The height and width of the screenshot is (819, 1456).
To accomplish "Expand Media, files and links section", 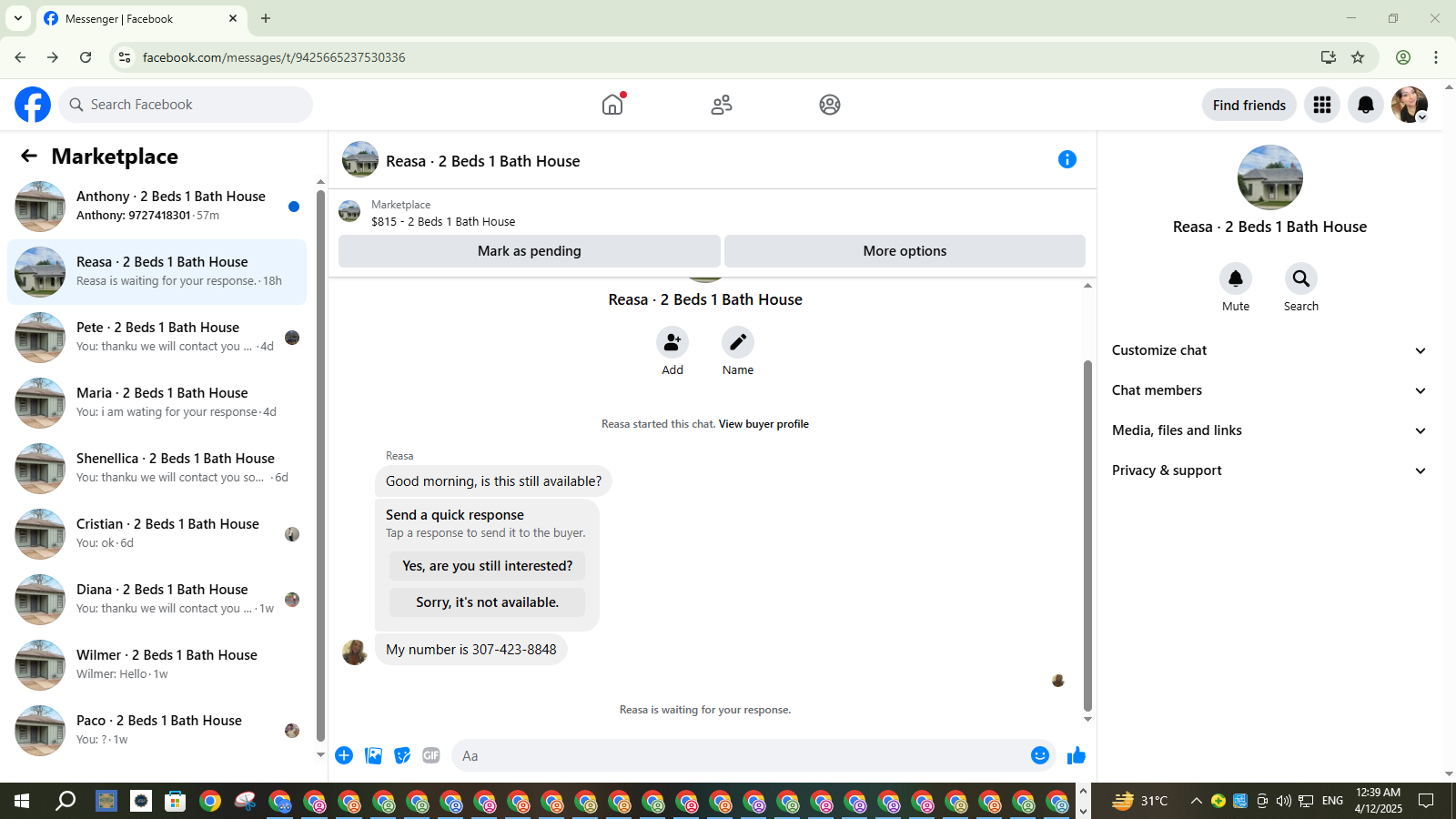I will click(x=1269, y=430).
